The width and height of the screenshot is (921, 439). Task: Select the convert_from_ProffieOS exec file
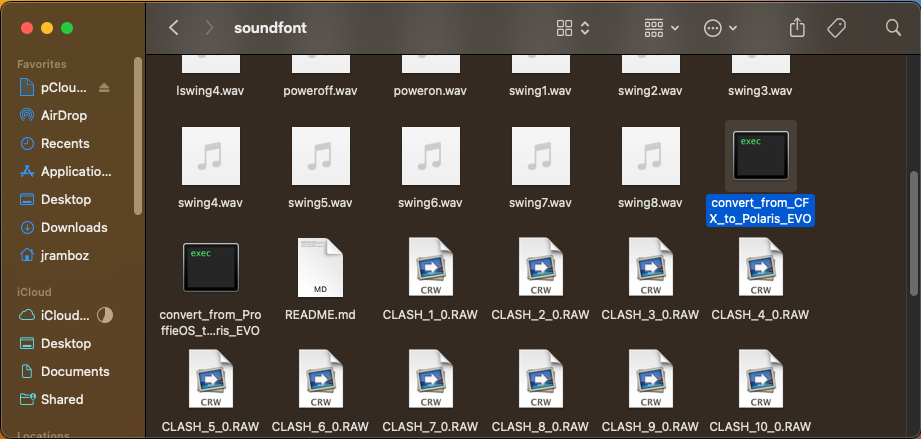click(210, 267)
